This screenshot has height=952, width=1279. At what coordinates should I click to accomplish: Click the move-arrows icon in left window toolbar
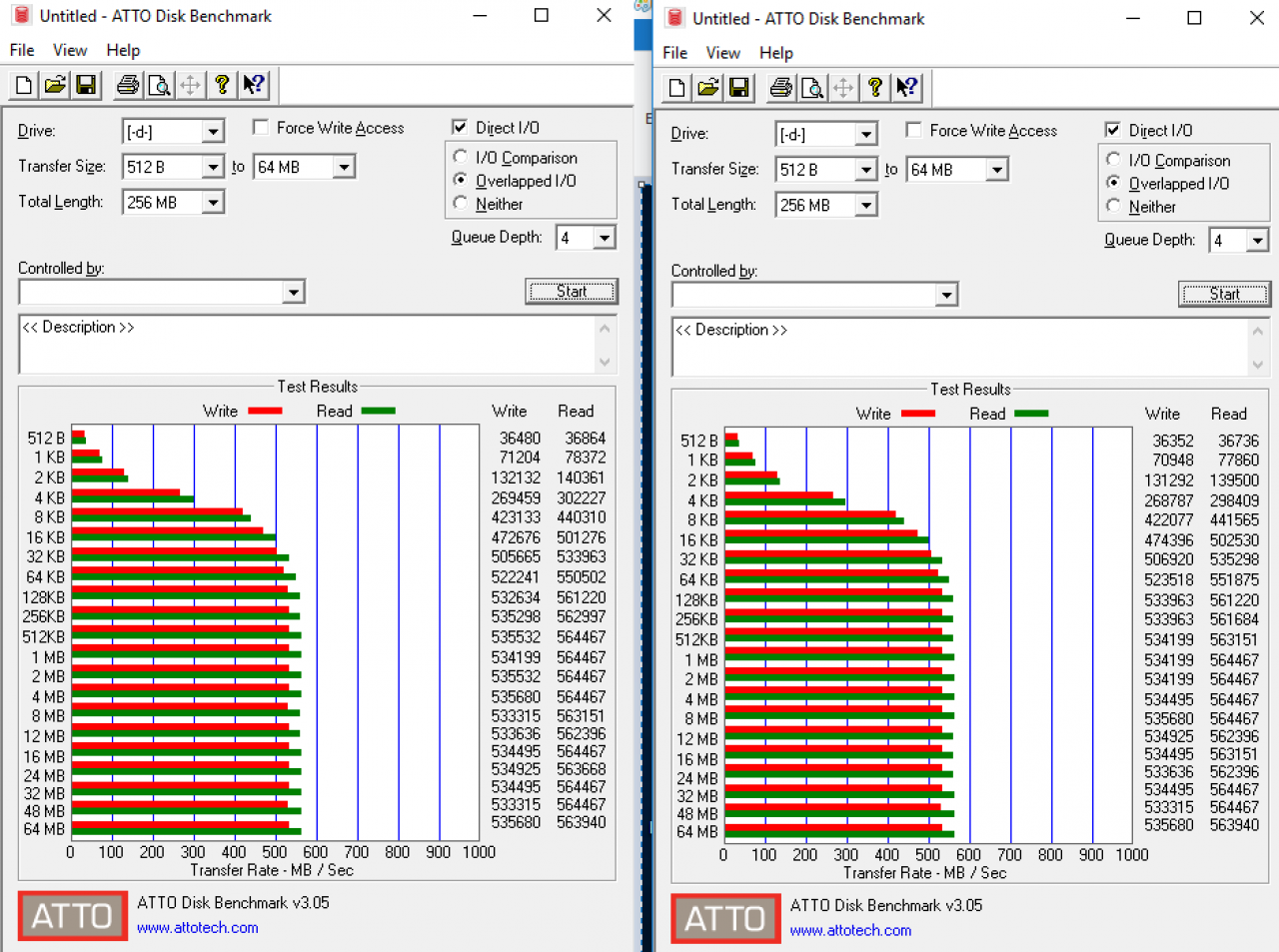[x=190, y=85]
